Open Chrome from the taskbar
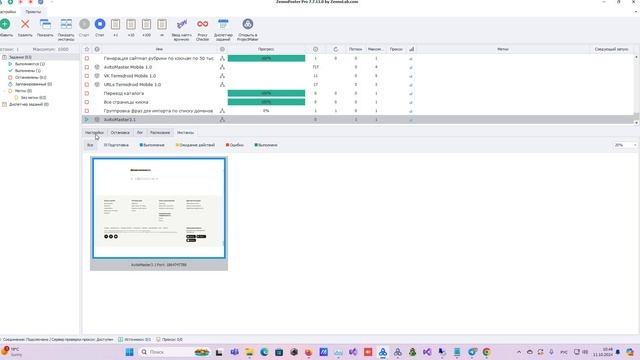The image size is (640, 360). [487, 352]
